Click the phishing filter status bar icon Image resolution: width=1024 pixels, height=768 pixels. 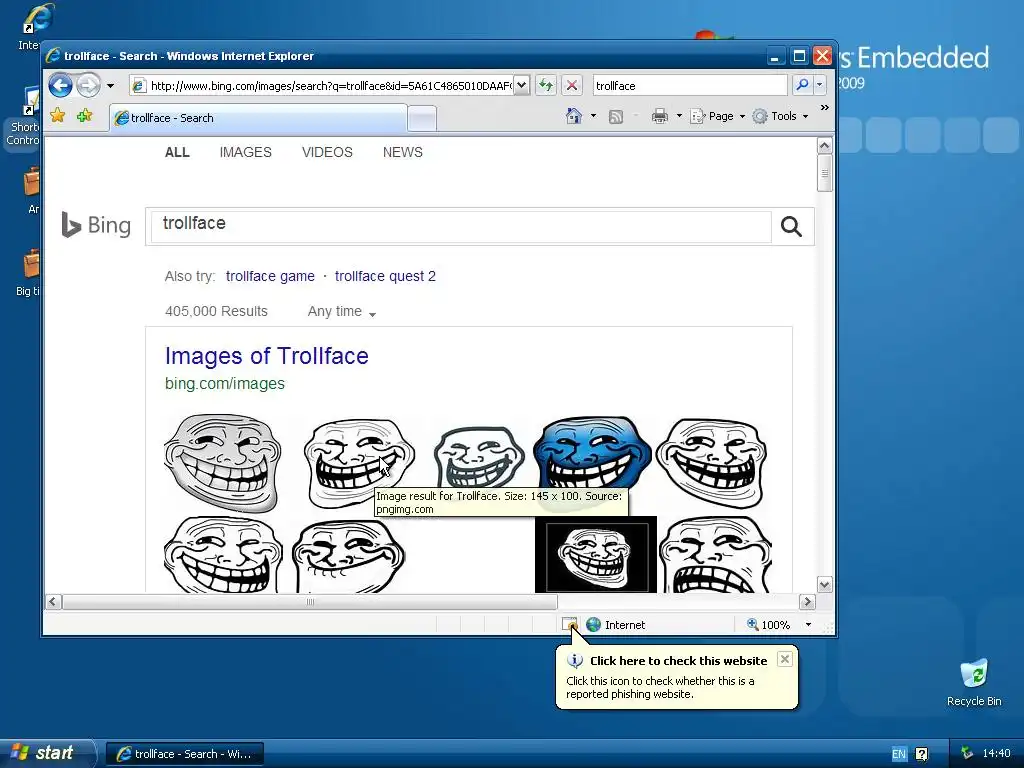(570, 624)
